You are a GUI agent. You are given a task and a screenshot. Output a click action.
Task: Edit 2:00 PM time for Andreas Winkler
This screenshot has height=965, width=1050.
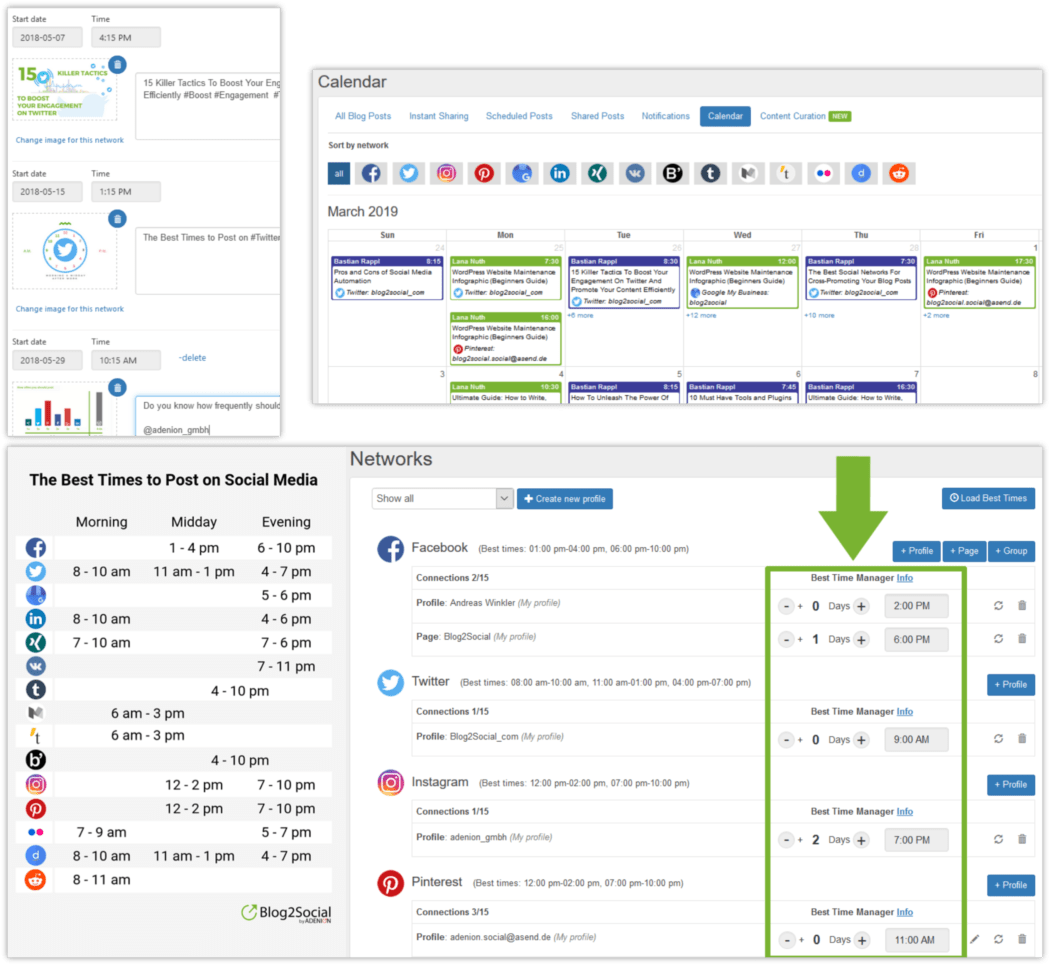point(916,605)
